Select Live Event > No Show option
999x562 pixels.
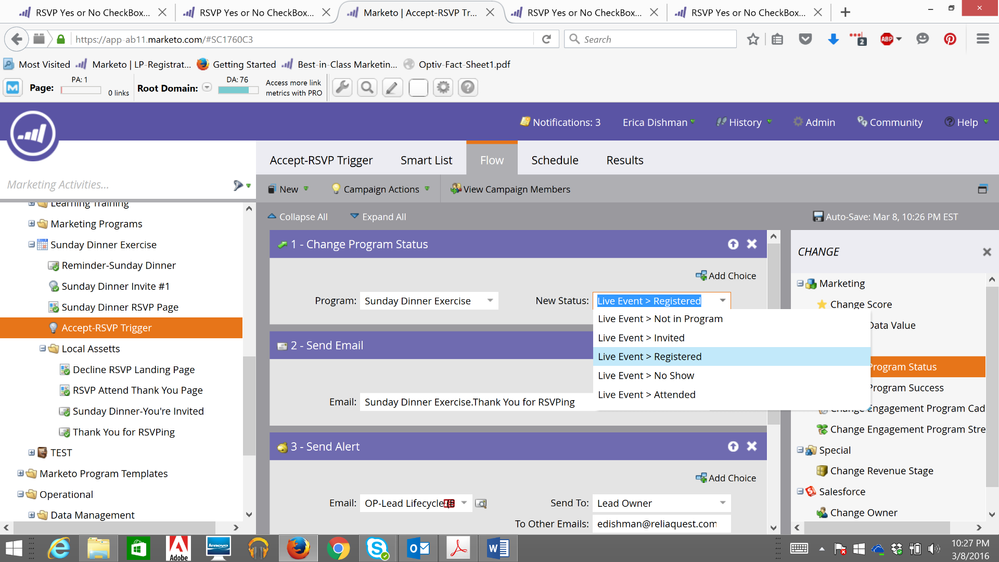pyautogui.click(x=731, y=375)
